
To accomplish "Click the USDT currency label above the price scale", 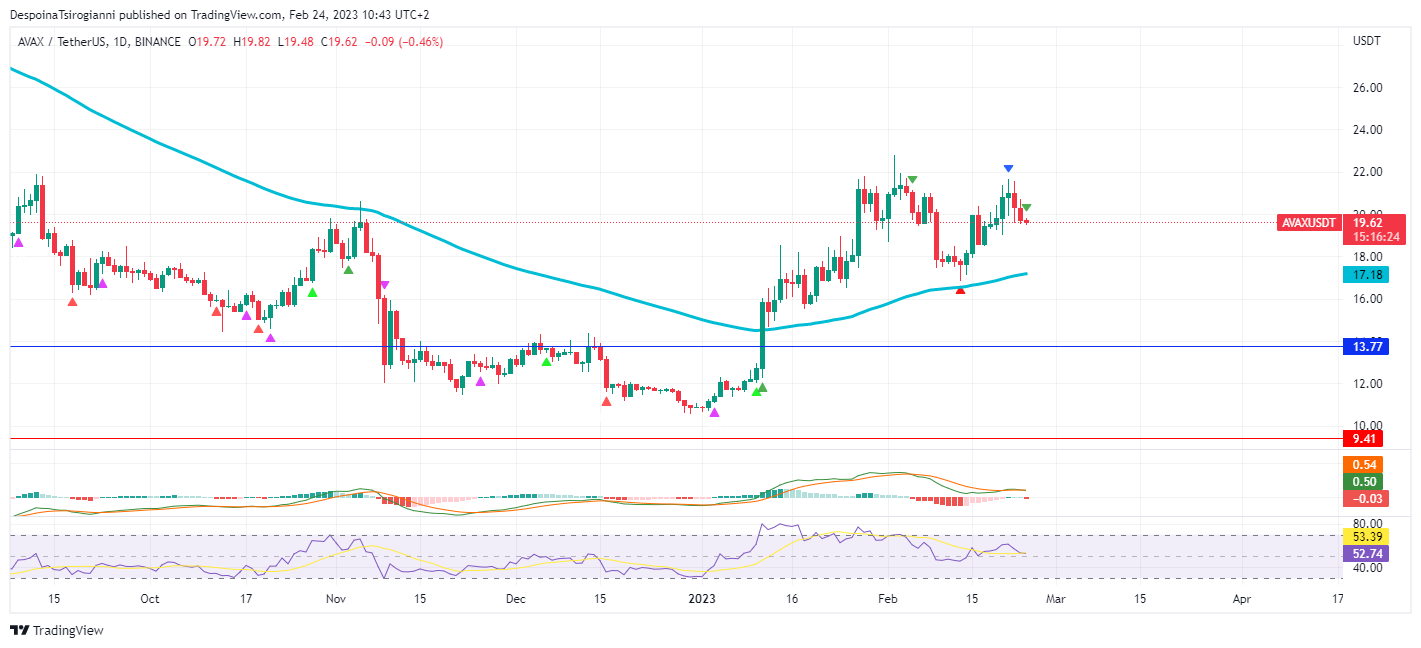I will [x=1366, y=41].
